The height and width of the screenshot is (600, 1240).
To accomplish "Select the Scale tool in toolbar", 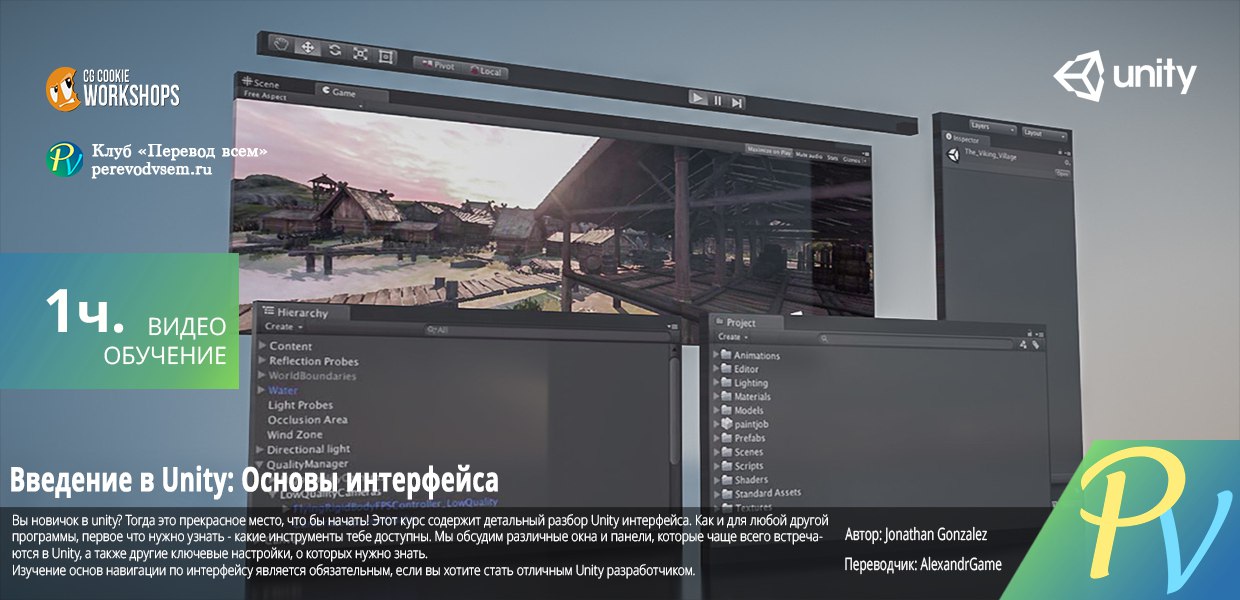I will pyautogui.click(x=360, y=53).
